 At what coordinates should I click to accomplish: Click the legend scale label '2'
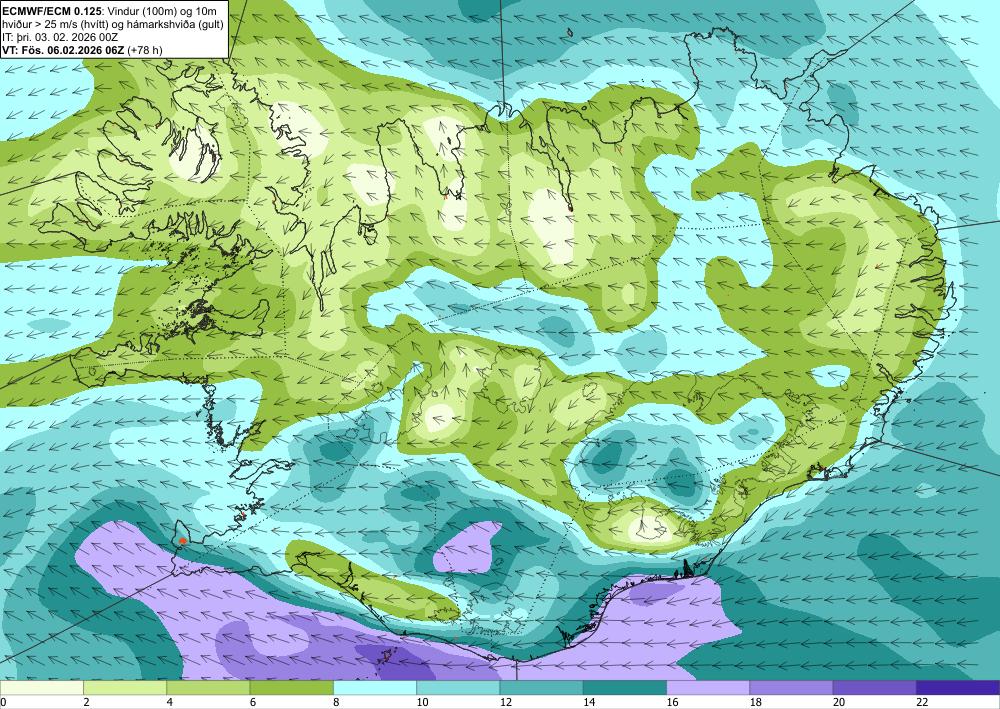click(86, 703)
